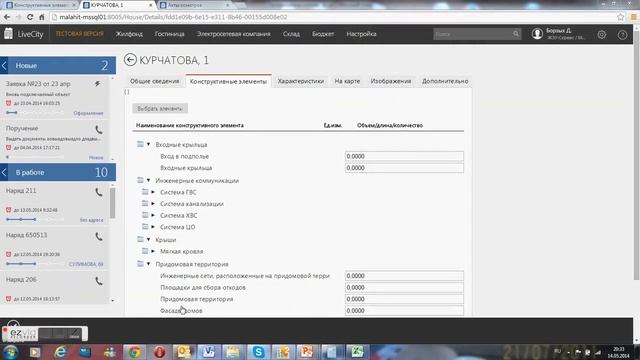Image resolution: width=640 pixels, height=360 pixels.
Task: Open the Электросетевая компания menu
Action: tap(233, 34)
